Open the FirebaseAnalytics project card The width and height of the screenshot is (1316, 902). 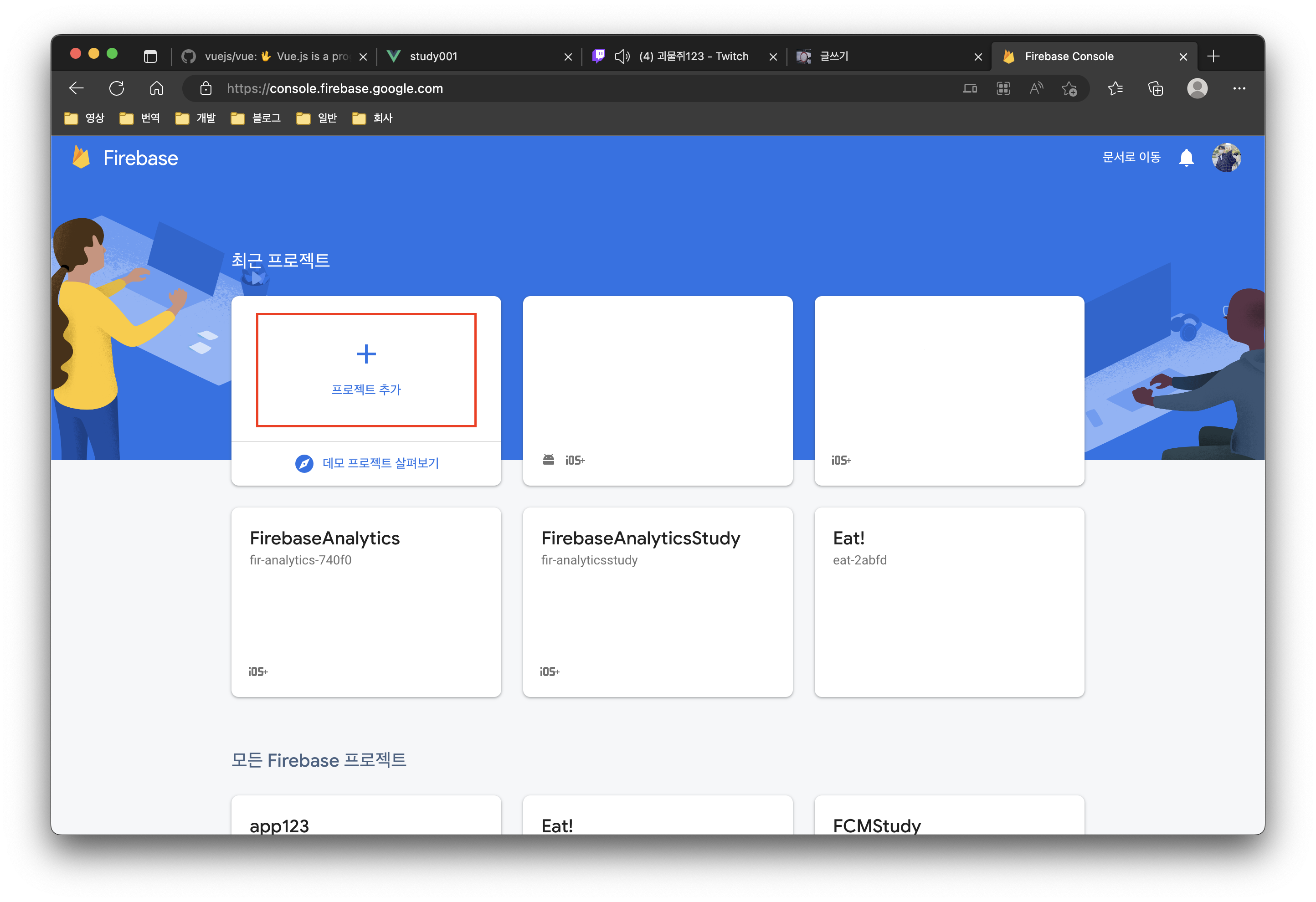[366, 602]
